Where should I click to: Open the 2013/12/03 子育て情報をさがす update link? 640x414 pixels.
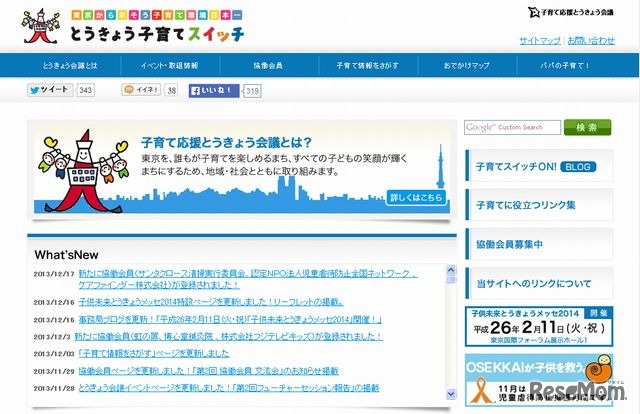pyautogui.click(x=153, y=353)
